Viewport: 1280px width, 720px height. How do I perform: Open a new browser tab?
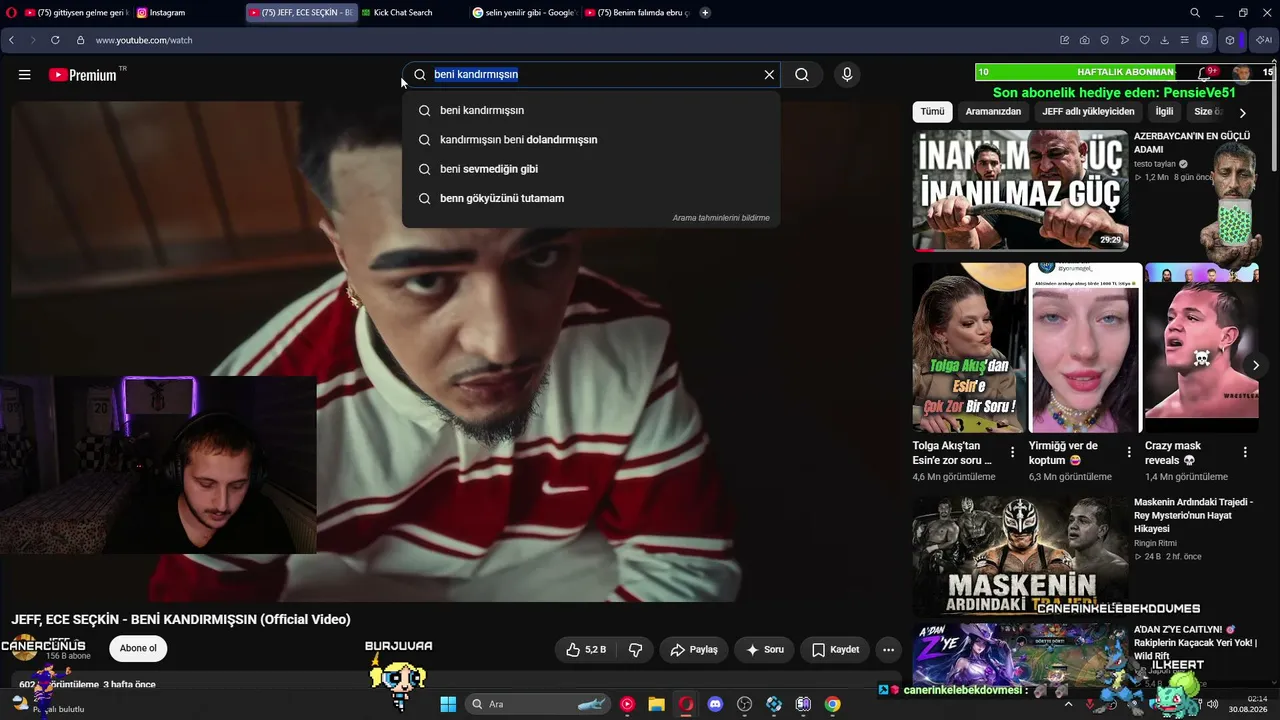click(x=705, y=13)
